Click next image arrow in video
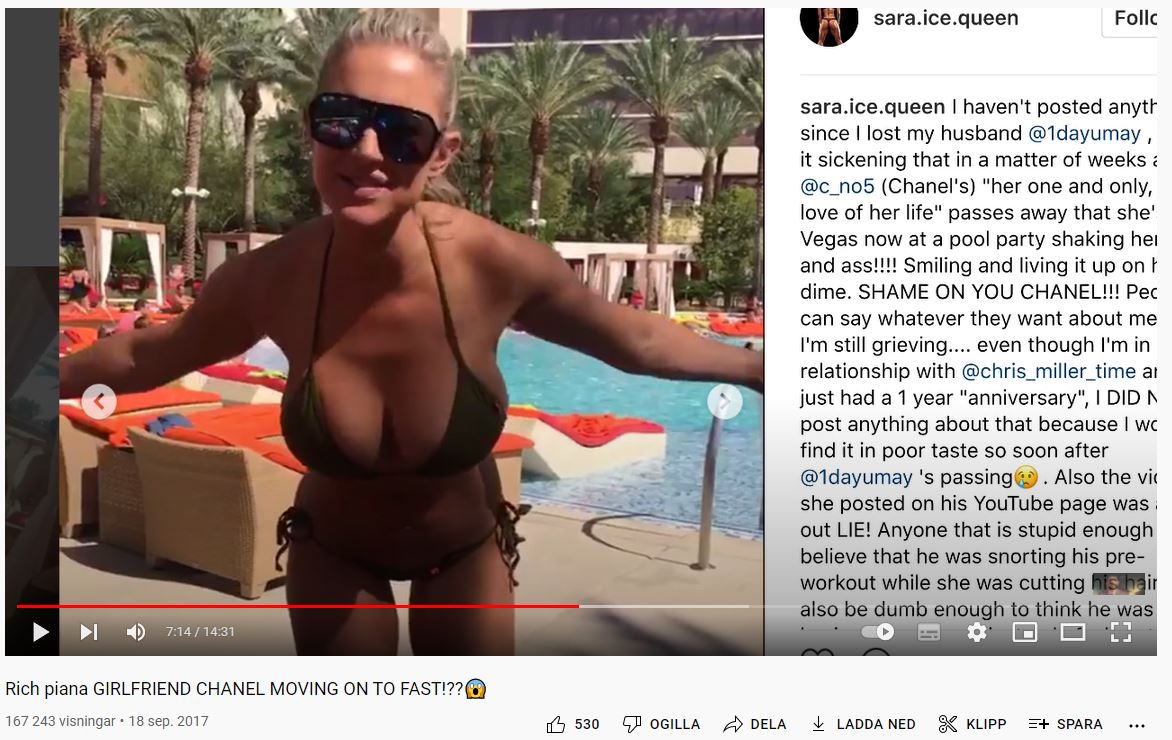The width and height of the screenshot is (1172, 740). pos(724,401)
